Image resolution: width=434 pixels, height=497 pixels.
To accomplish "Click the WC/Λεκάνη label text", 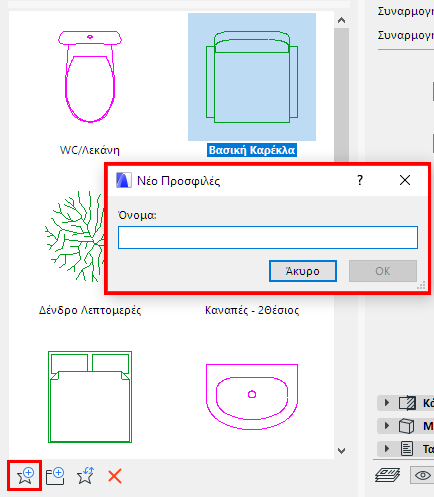I will tap(90, 150).
